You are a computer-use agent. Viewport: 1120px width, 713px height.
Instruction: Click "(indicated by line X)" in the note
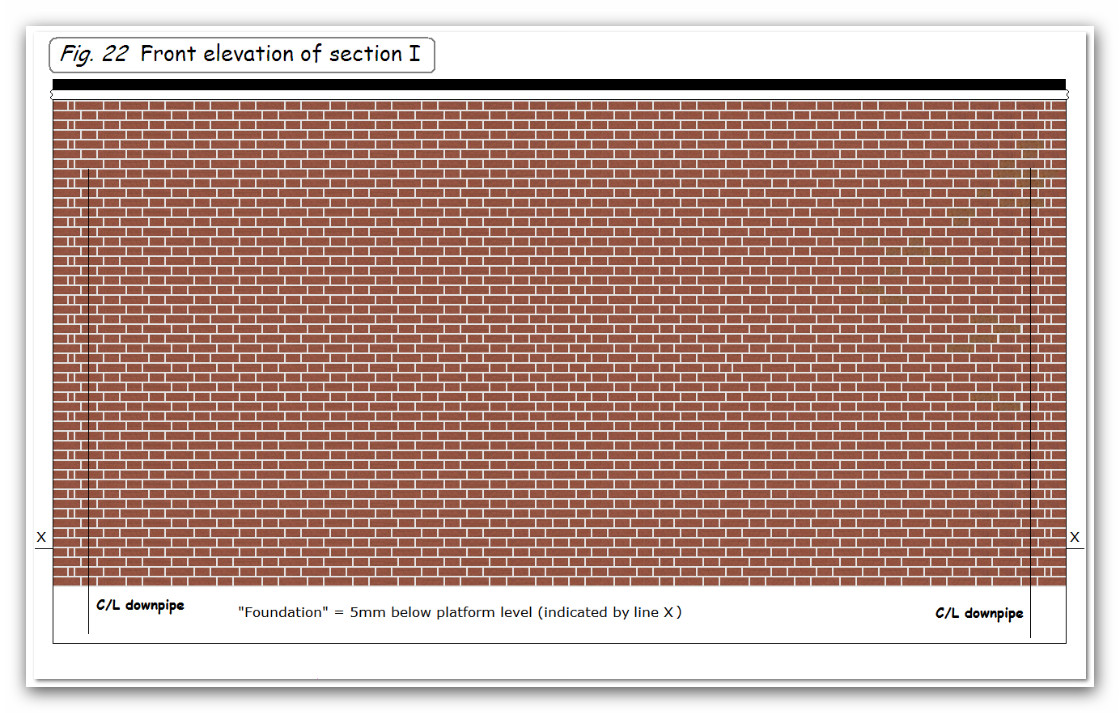610,612
